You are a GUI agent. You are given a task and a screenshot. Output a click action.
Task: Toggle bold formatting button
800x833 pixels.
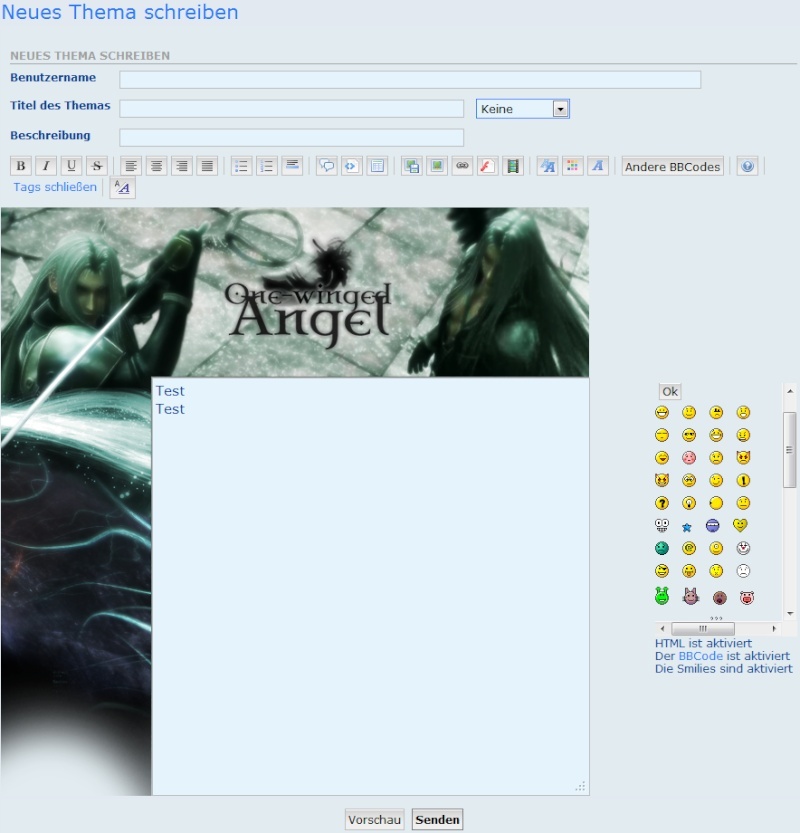[21, 166]
